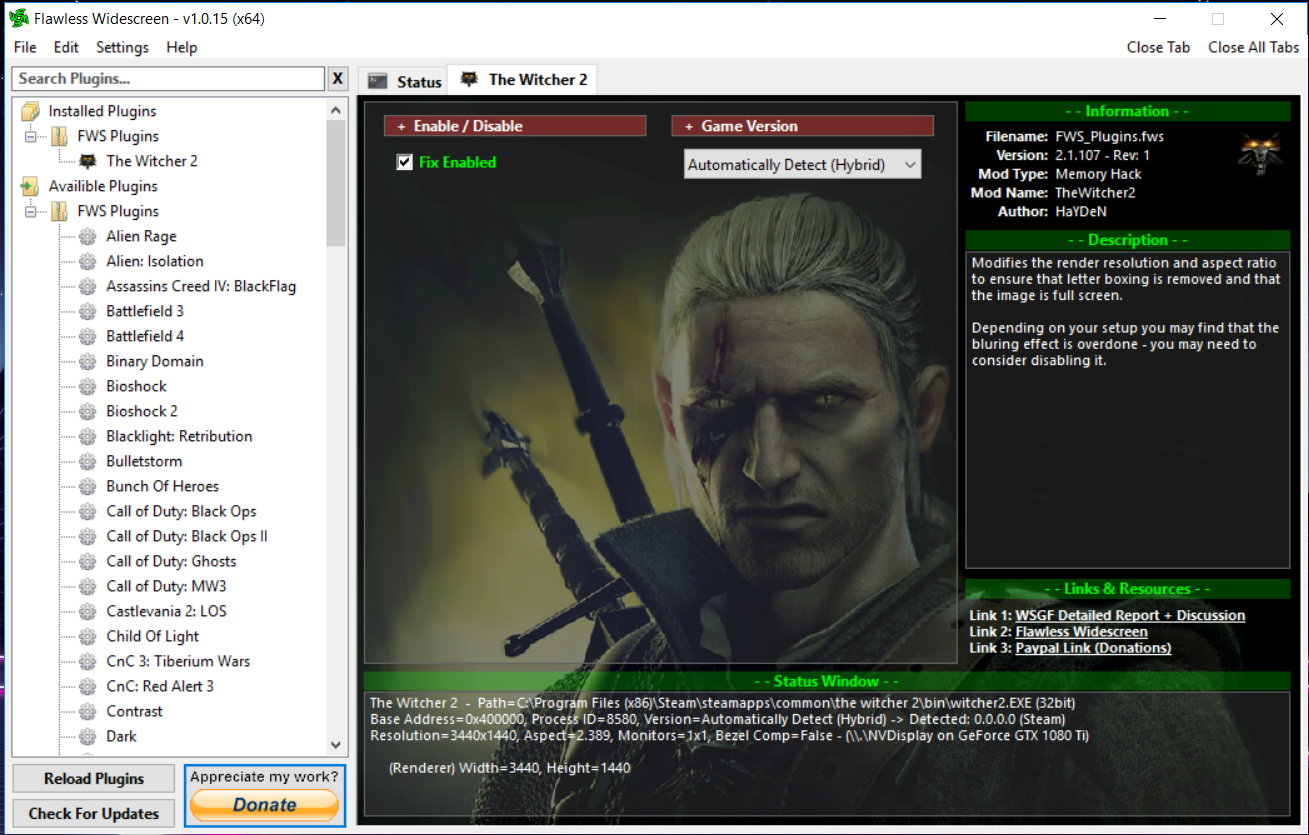
Task: Collapse the Enable / Disable section header
Action: coord(515,126)
